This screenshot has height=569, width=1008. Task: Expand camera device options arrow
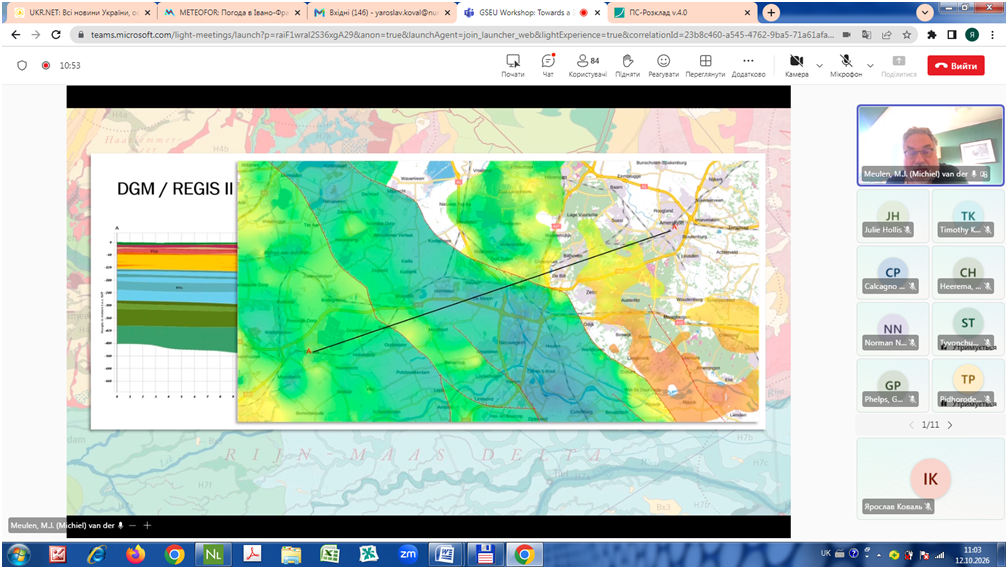click(819, 66)
